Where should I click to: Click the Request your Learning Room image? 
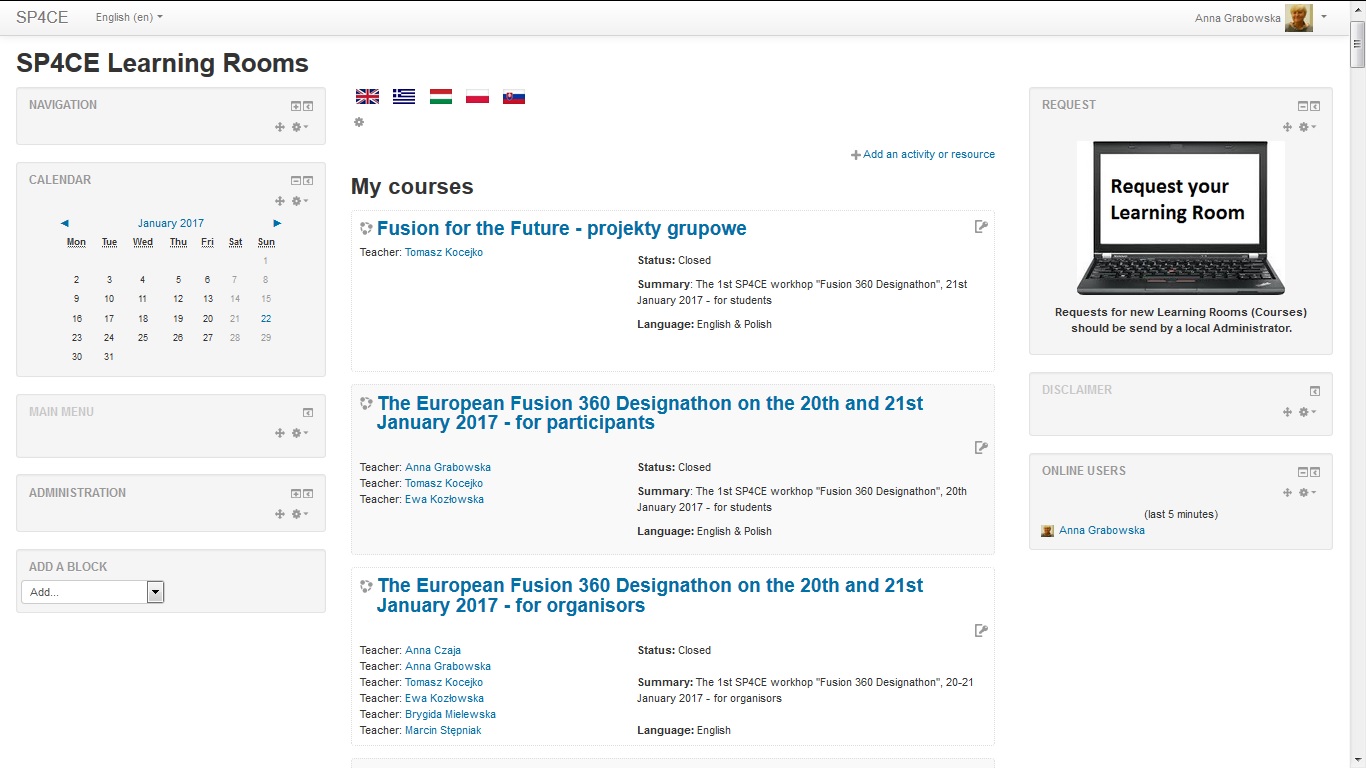point(1180,218)
